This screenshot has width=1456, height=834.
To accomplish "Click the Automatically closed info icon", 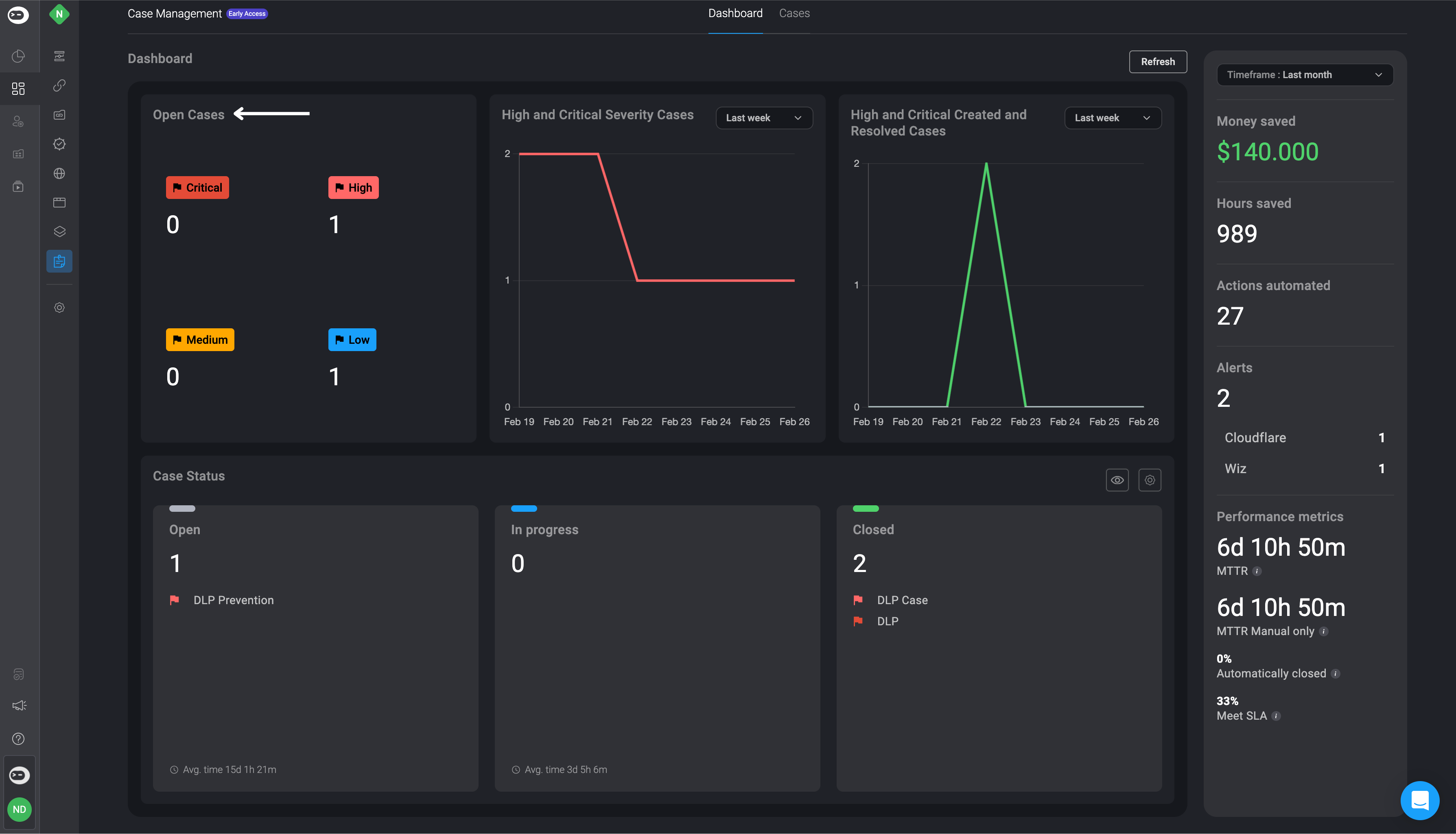I will pos(1335,674).
